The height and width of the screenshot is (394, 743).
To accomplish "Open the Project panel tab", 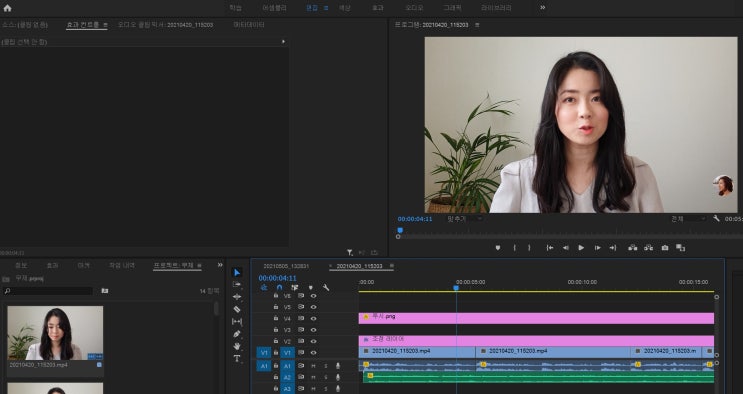I will click(173, 265).
